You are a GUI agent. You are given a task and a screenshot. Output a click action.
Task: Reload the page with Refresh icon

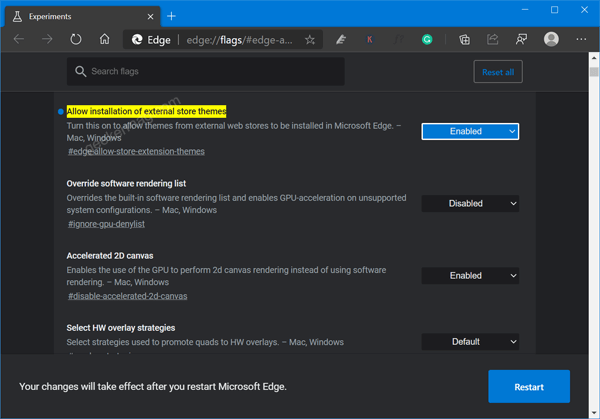click(76, 39)
